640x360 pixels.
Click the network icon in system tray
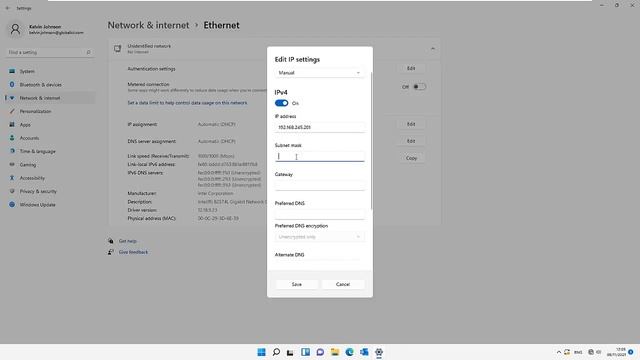591,352
